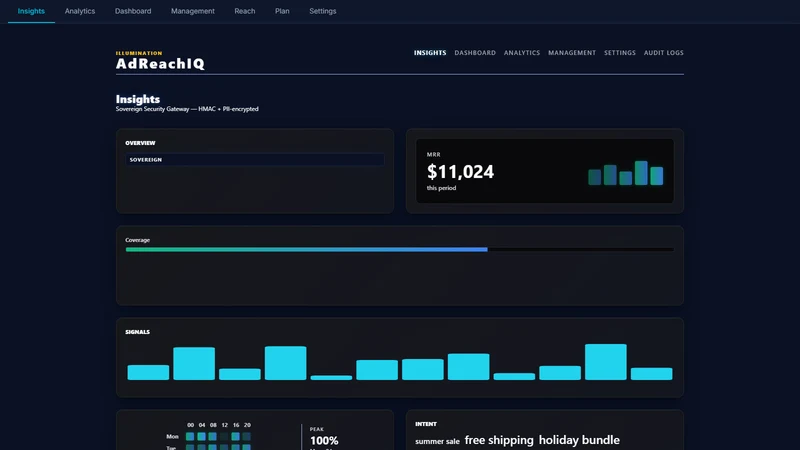Click SETTINGS in the header navigation
This screenshot has height=450, width=800.
[x=619, y=53]
